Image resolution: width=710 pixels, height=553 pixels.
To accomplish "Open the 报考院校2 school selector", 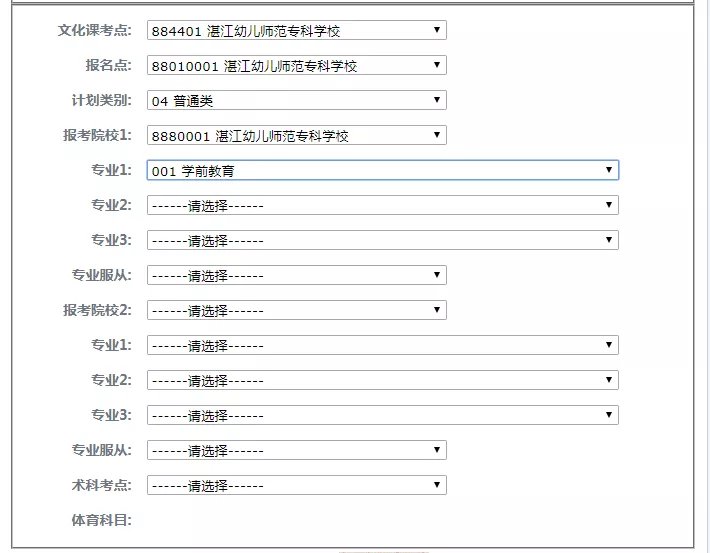I will coord(296,310).
